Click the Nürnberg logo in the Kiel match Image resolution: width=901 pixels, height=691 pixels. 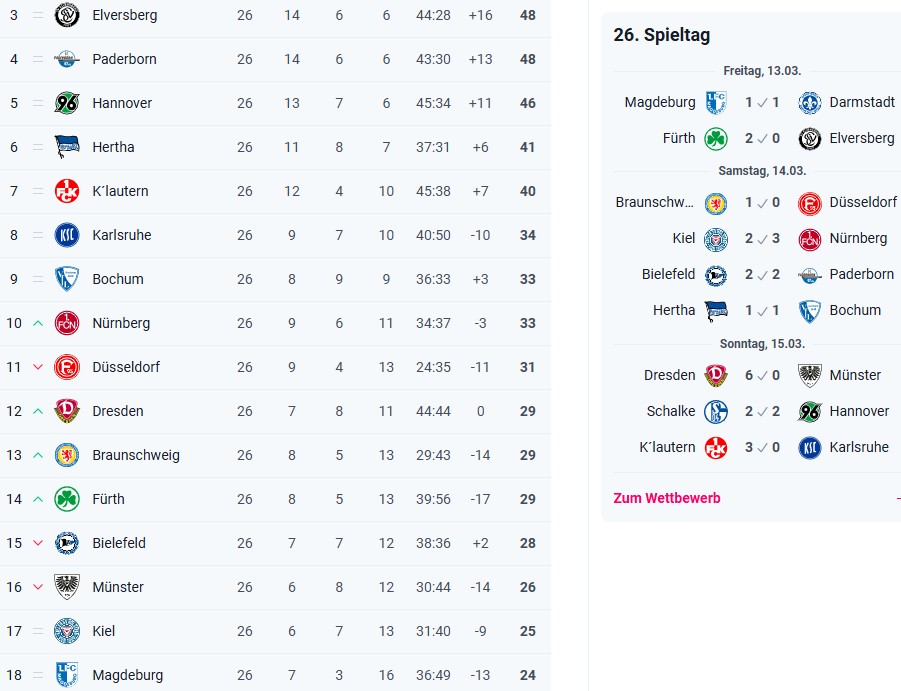(810, 238)
